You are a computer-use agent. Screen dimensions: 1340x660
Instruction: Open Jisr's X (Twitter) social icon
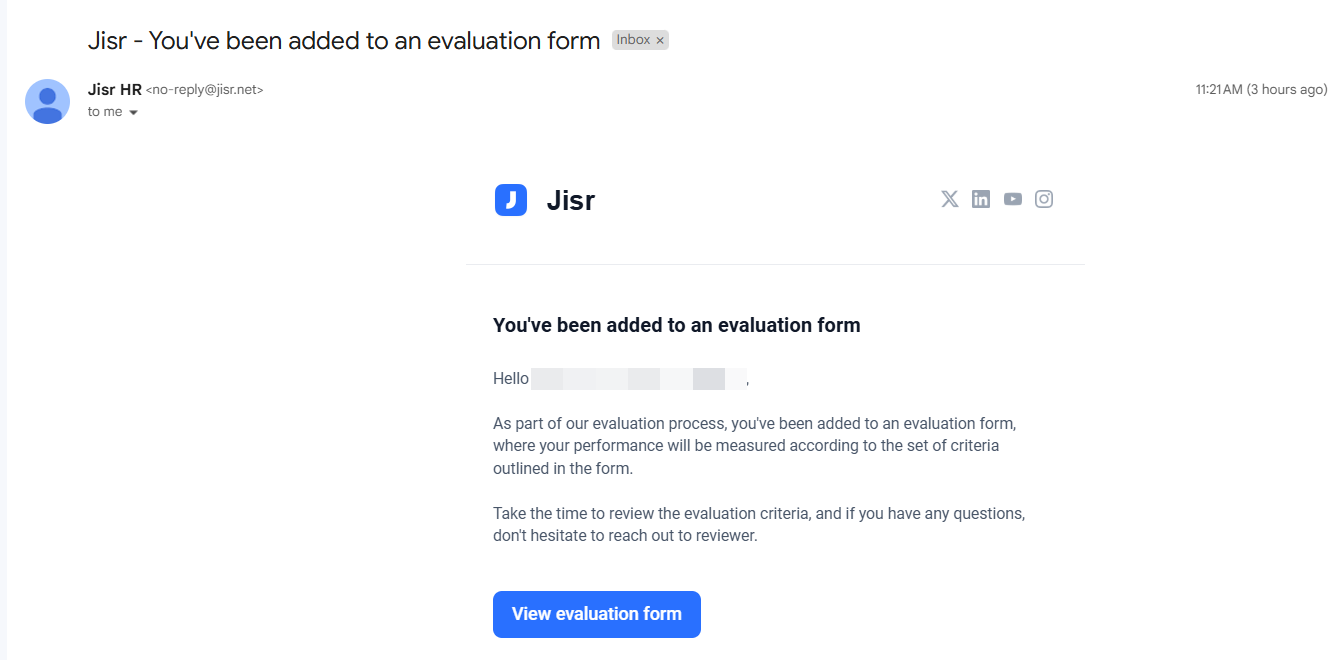(949, 199)
